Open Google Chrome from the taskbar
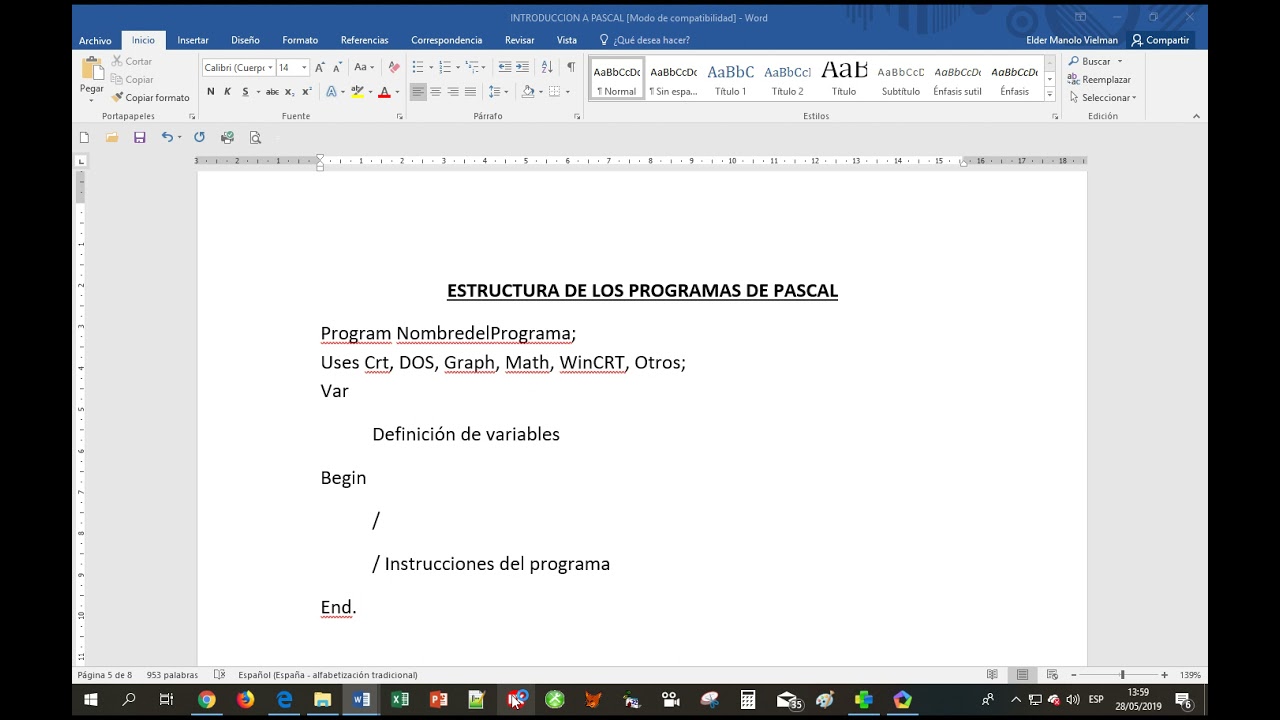 click(x=206, y=700)
